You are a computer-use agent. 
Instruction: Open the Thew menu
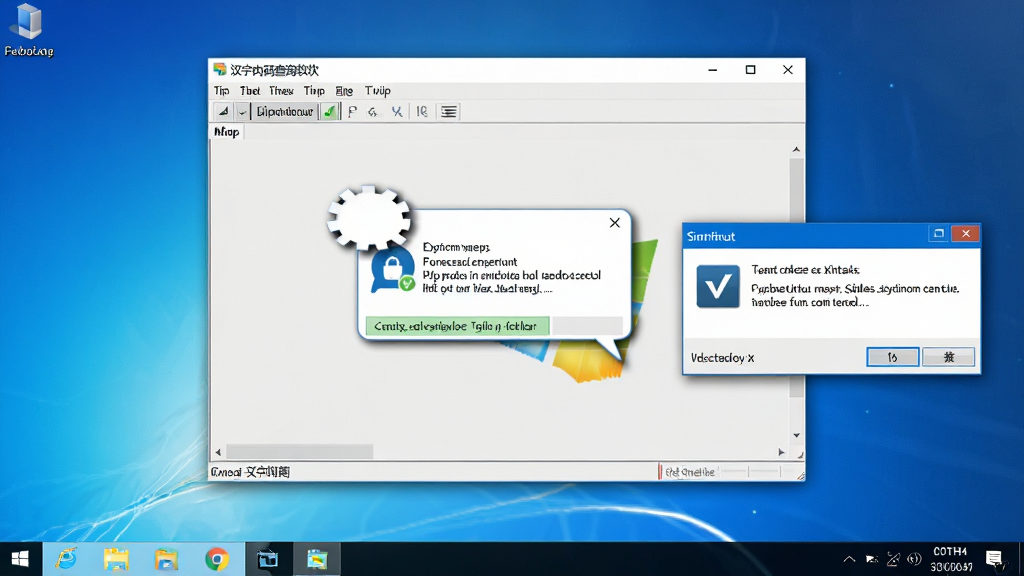coord(281,91)
